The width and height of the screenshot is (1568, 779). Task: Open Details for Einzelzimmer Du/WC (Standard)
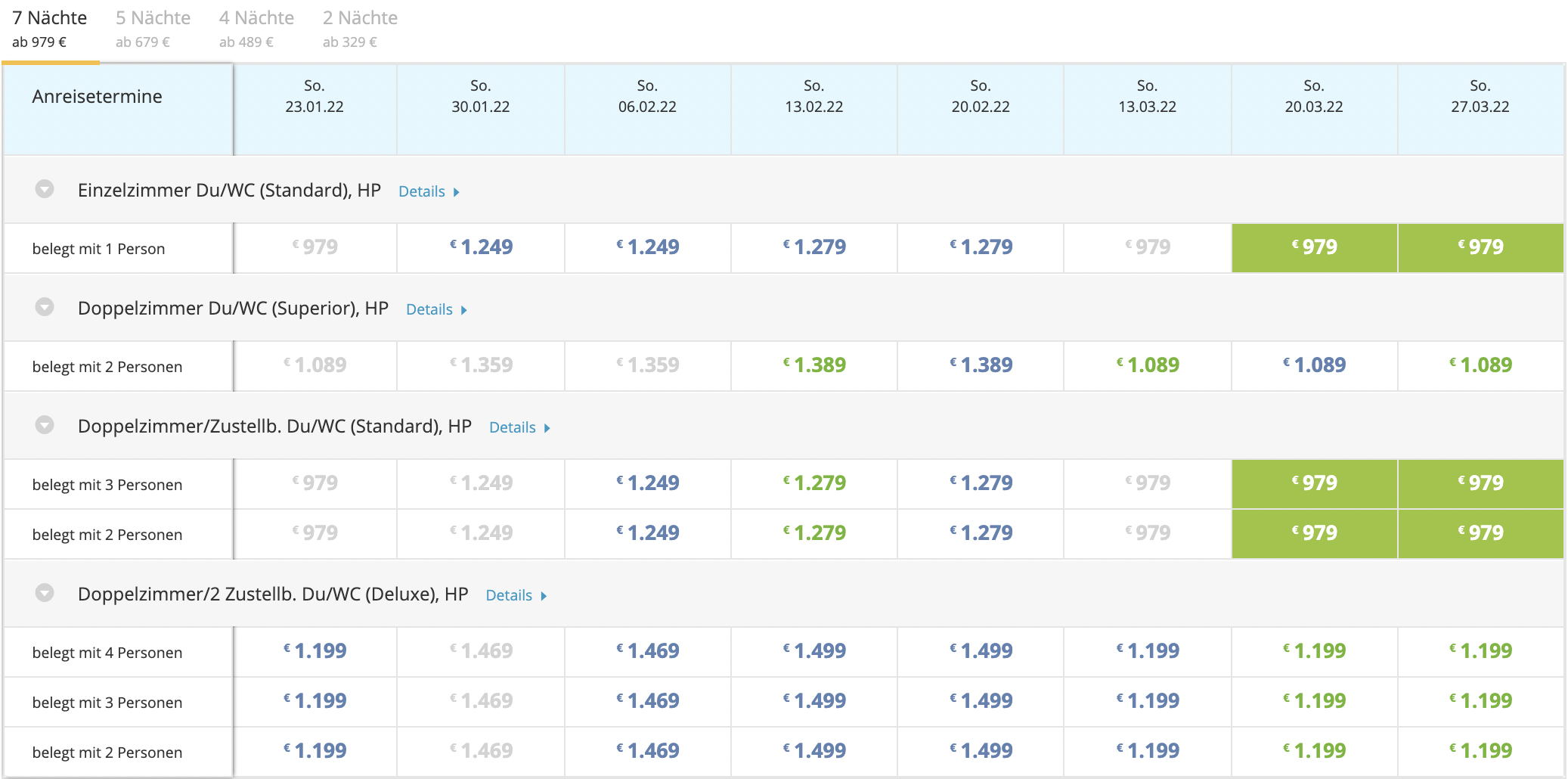point(429,191)
